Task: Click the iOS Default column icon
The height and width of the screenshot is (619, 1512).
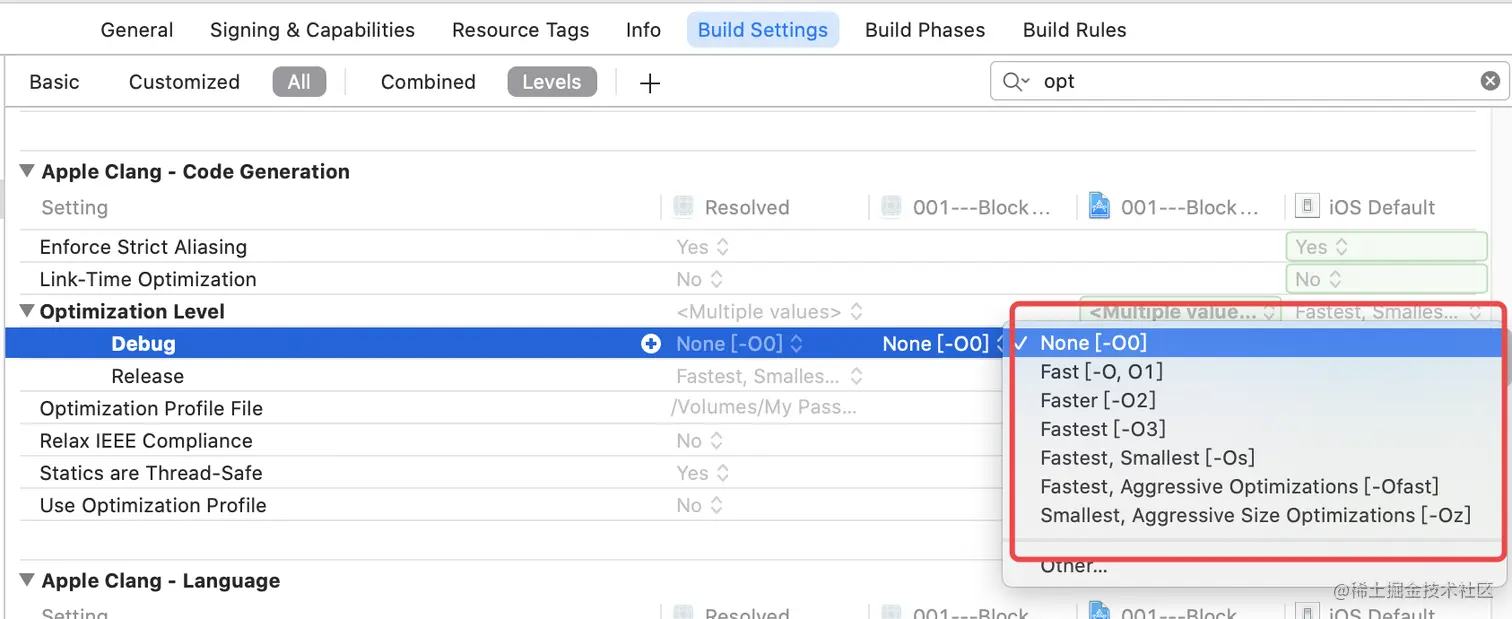Action: click(1306, 207)
